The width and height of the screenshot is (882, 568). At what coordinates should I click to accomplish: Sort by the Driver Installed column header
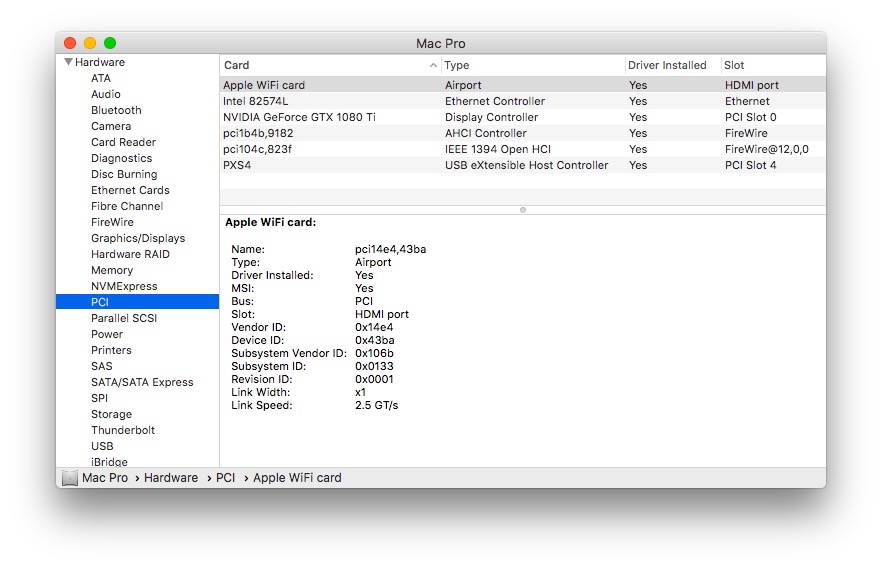[673, 65]
